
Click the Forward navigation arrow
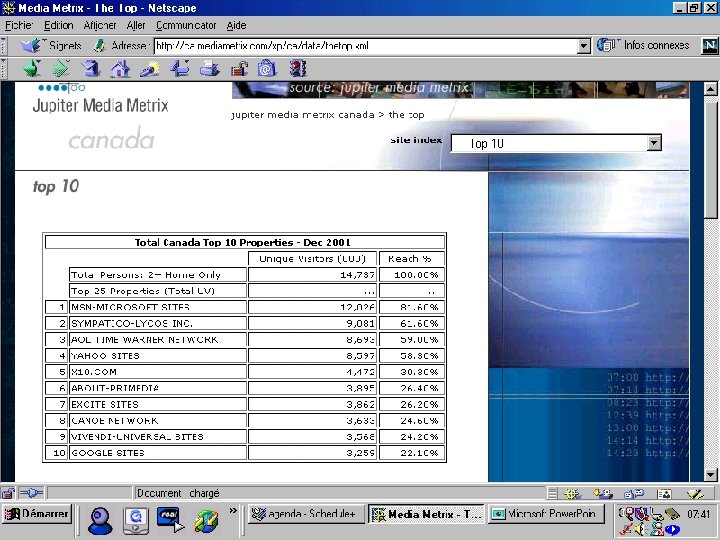pyautogui.click(x=61, y=69)
